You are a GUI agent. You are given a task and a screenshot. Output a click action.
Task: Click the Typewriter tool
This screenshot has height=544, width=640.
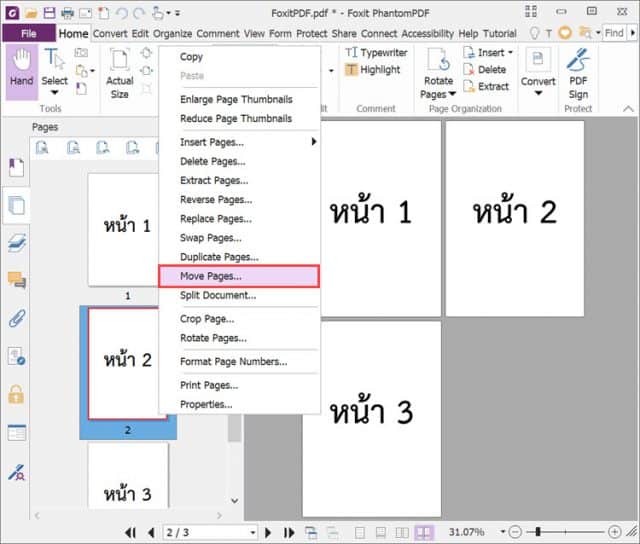pyautogui.click(x=376, y=52)
